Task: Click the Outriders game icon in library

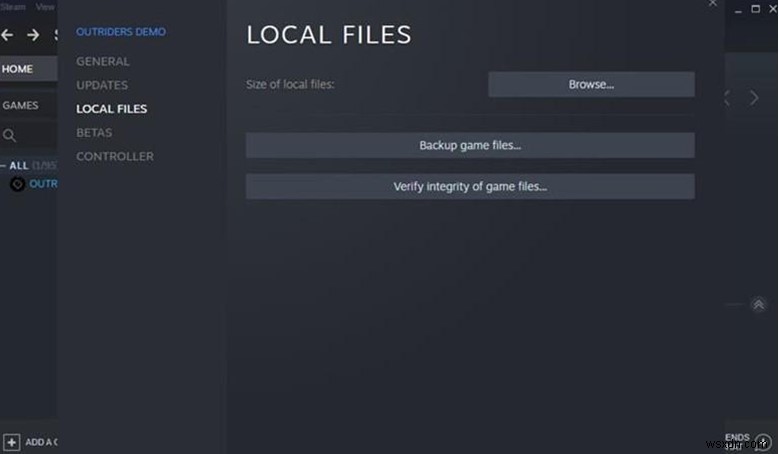Action: [17, 184]
